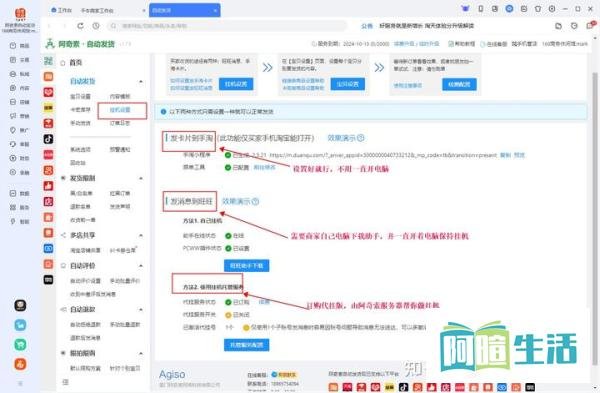Click the question-mark icon after 发消息到旺旺 效果演示
Viewport: 600px width, 393px height.
tap(255, 201)
